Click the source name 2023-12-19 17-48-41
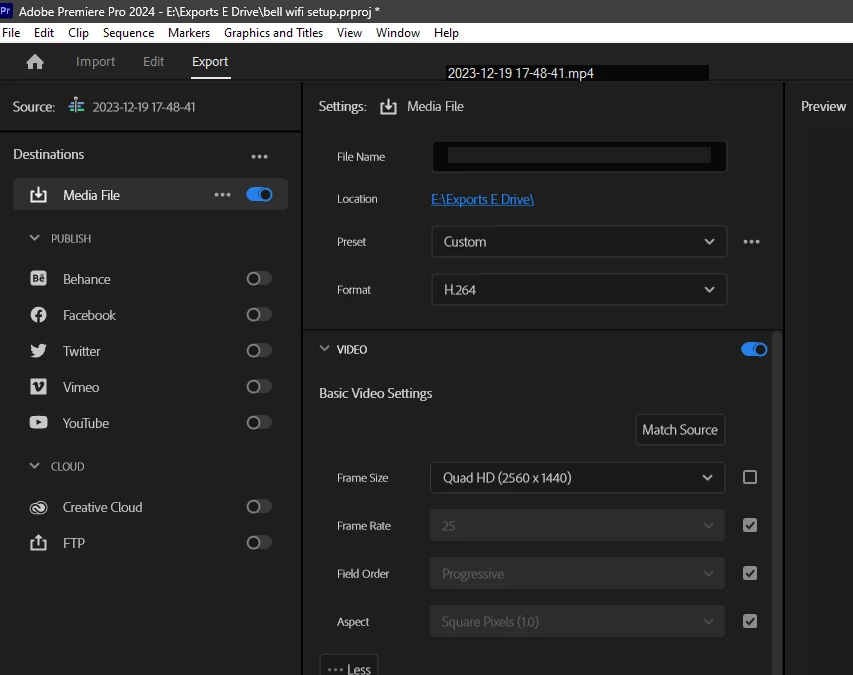The image size is (853, 675). point(144,107)
